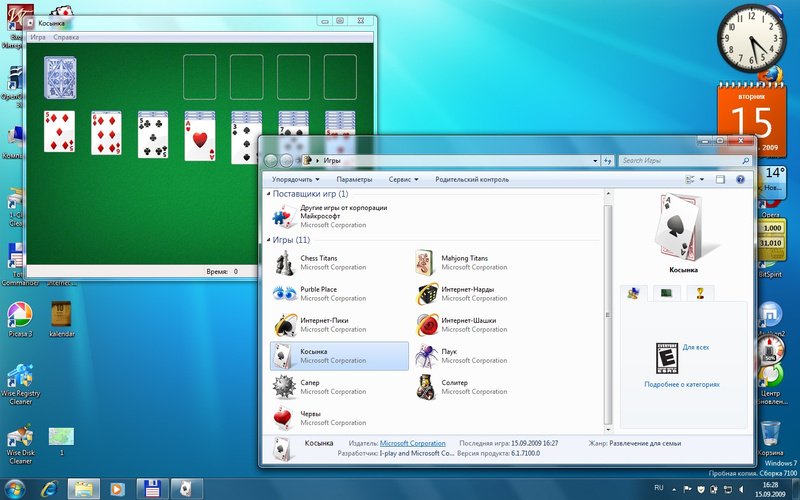The height and width of the screenshot is (500, 800).
Task: Click the Родительский контроль button
Action: click(x=471, y=179)
